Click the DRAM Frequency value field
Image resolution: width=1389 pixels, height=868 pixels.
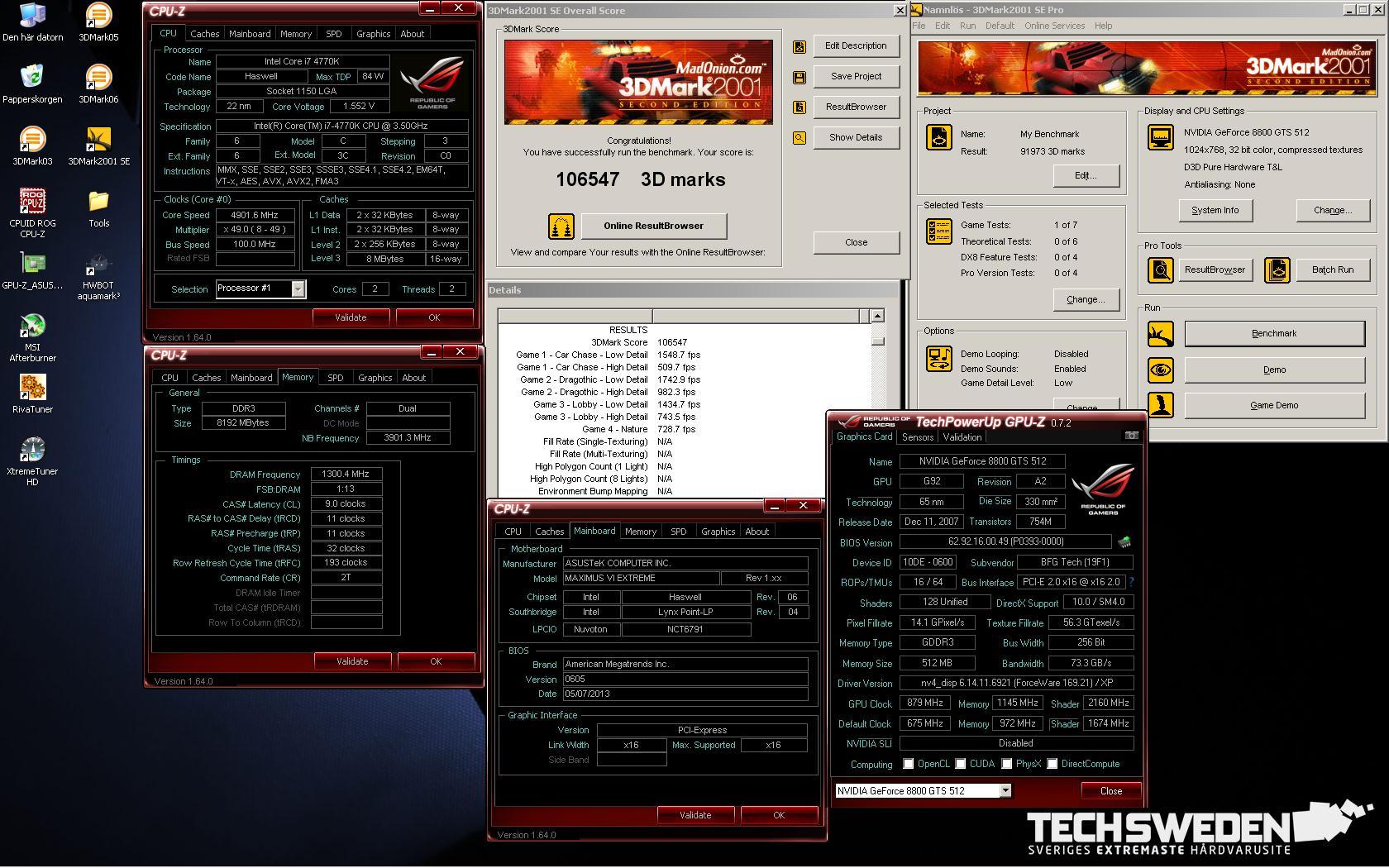346,475
